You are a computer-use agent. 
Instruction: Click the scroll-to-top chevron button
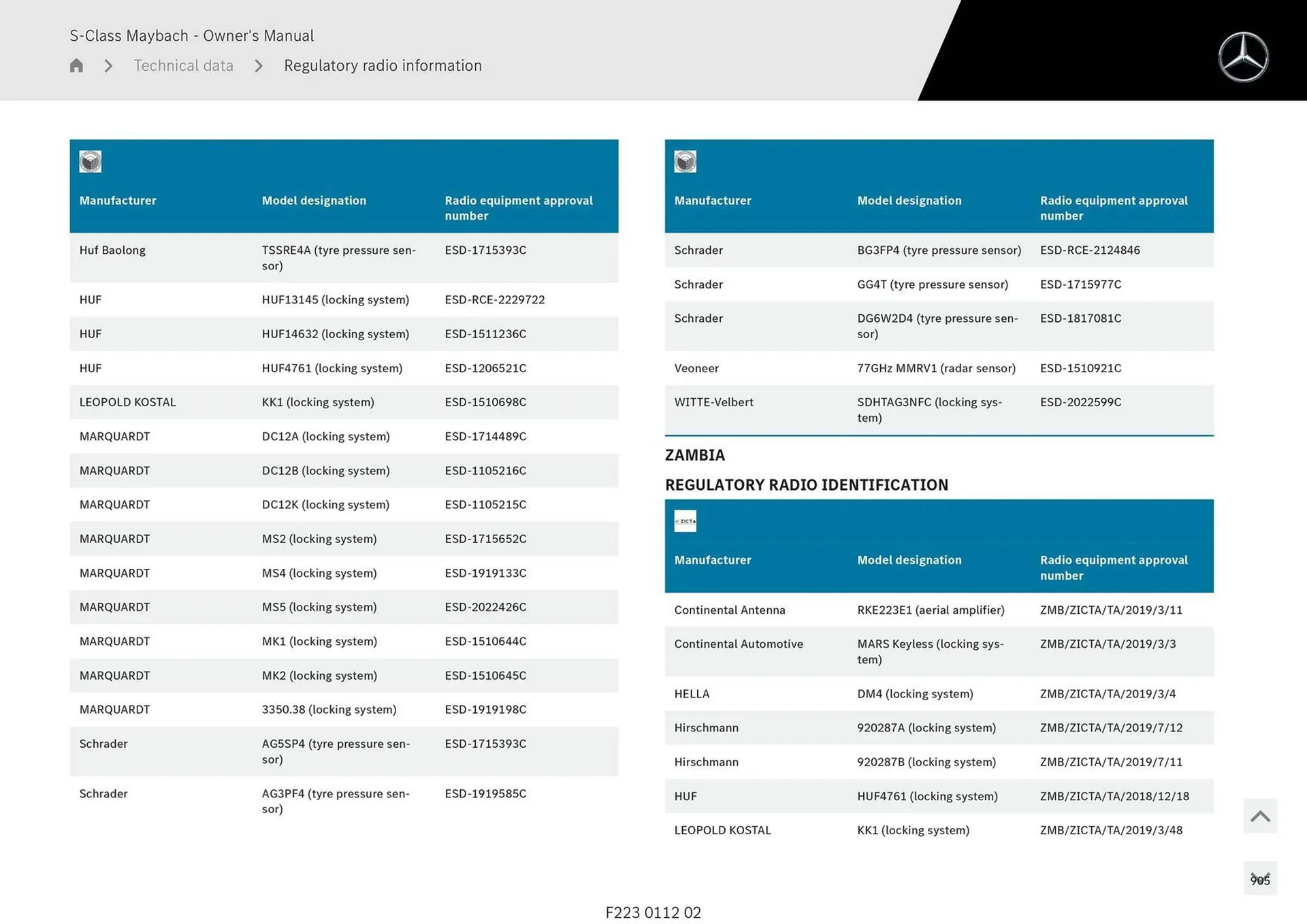pyautogui.click(x=1260, y=815)
